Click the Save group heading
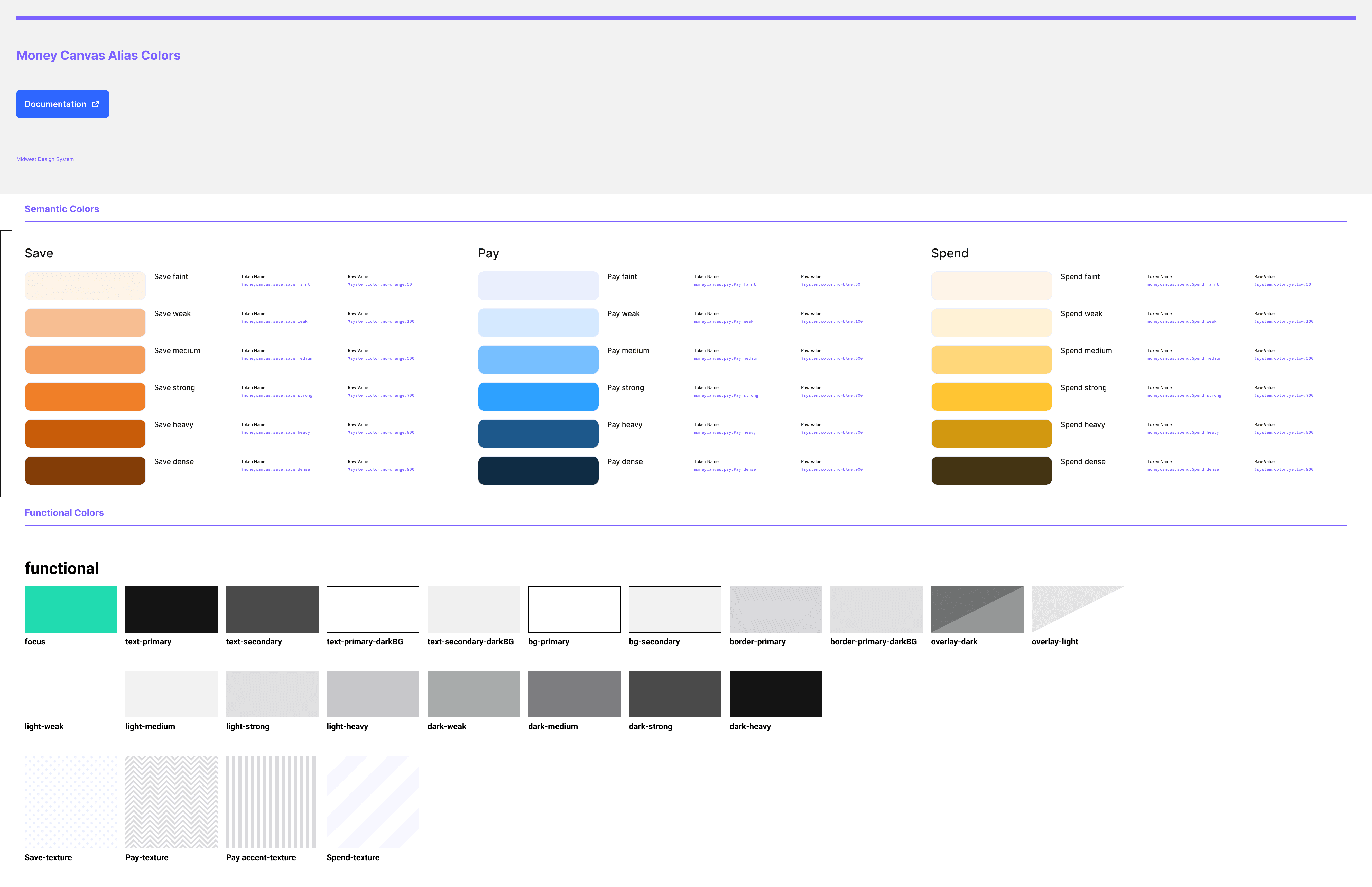 (x=39, y=253)
